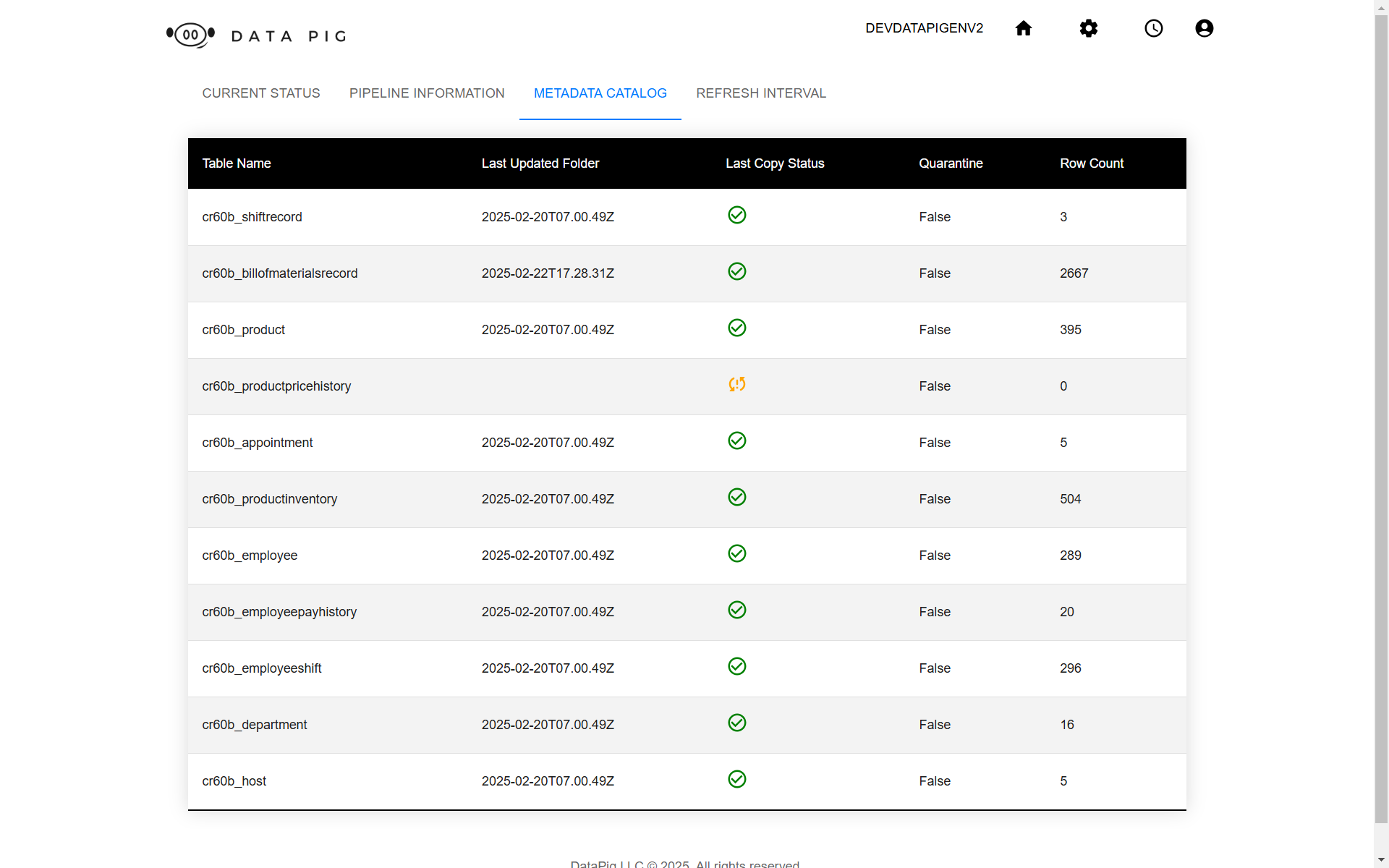Select Metadata Catalog tab
Image resolution: width=1389 pixels, height=868 pixels.
point(600,93)
